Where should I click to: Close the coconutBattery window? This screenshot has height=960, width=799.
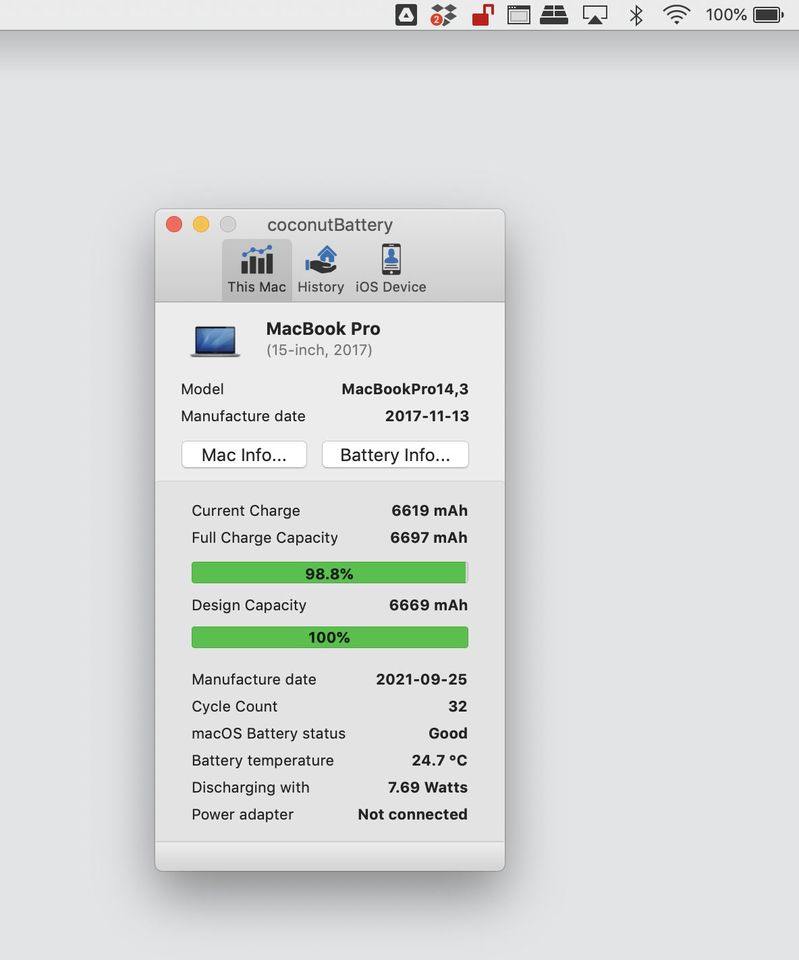[174, 225]
